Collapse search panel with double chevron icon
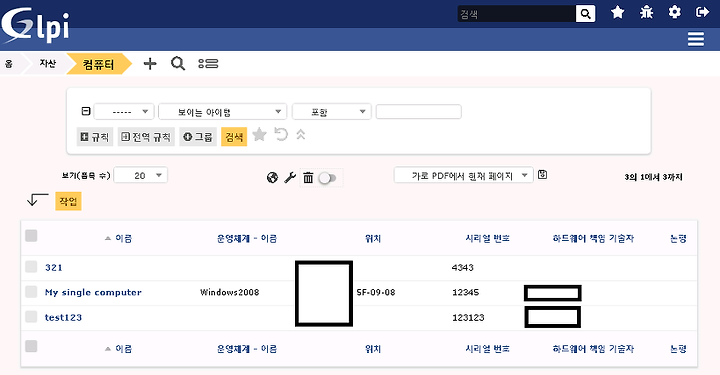 click(x=301, y=134)
